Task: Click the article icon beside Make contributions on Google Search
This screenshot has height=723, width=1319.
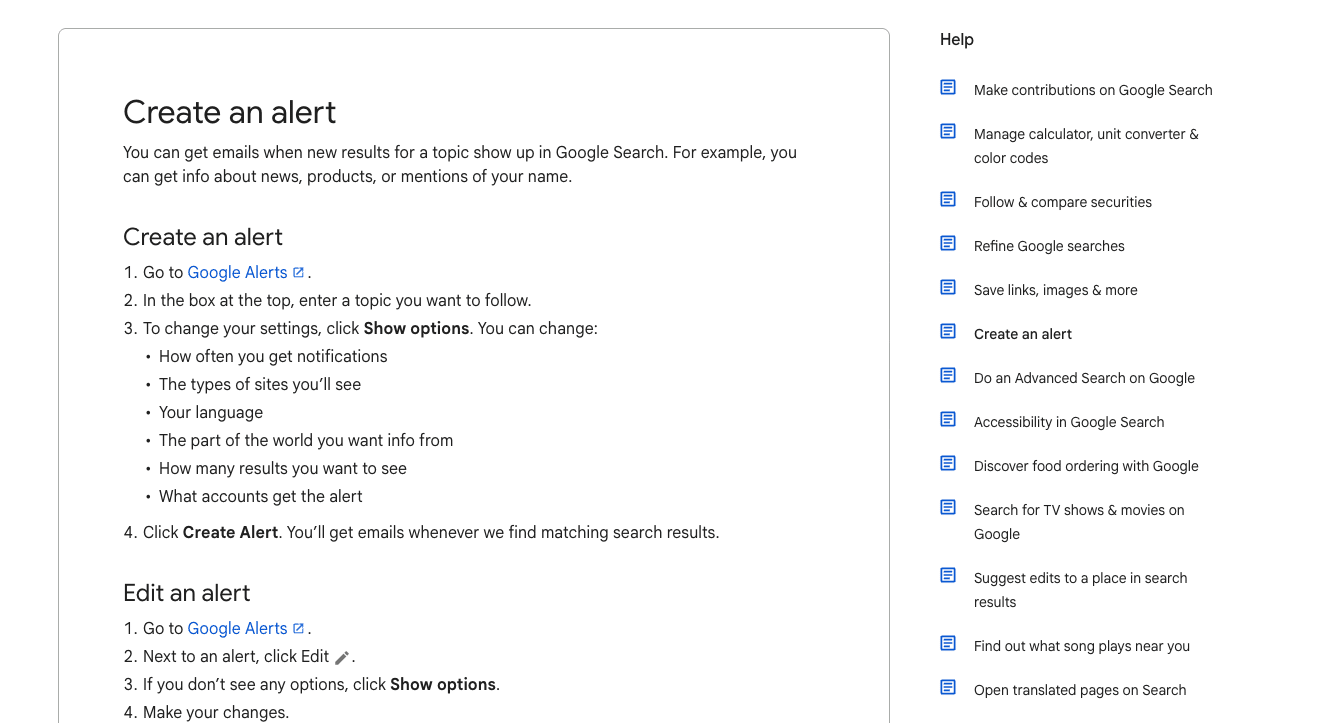Action: [x=948, y=88]
